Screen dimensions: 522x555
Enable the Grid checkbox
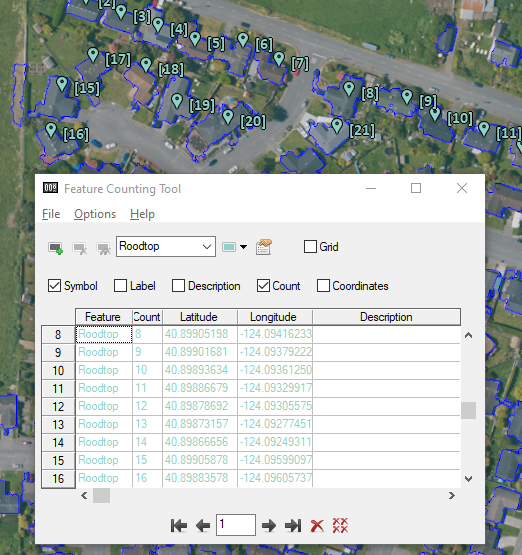point(310,246)
